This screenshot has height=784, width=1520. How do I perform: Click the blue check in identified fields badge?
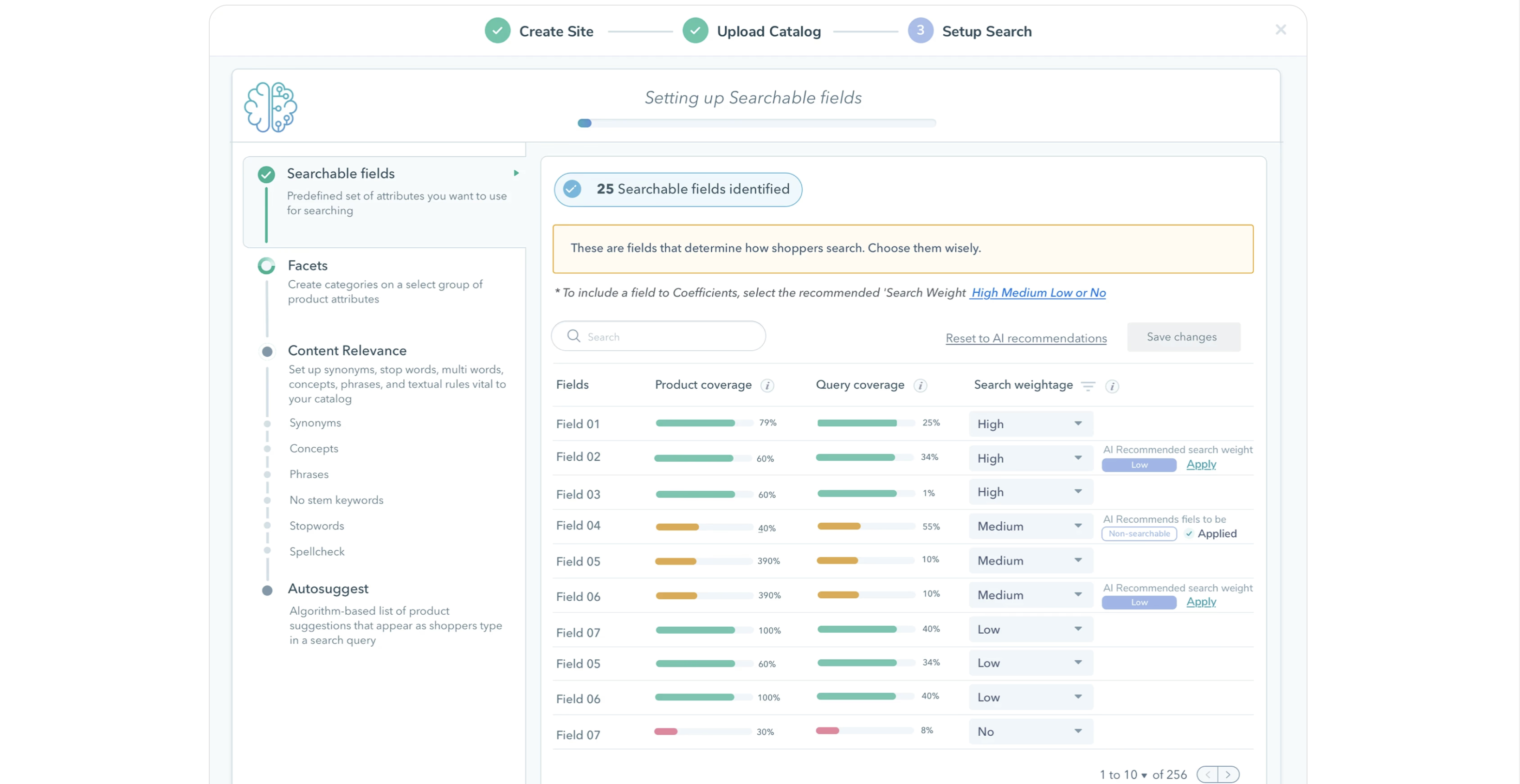click(x=572, y=189)
